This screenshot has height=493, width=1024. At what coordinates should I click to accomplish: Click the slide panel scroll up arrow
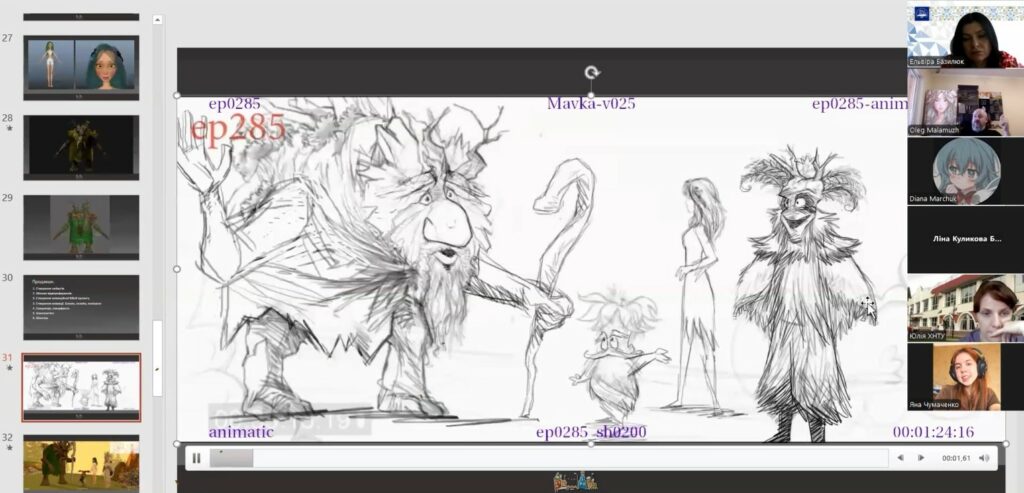[157, 20]
